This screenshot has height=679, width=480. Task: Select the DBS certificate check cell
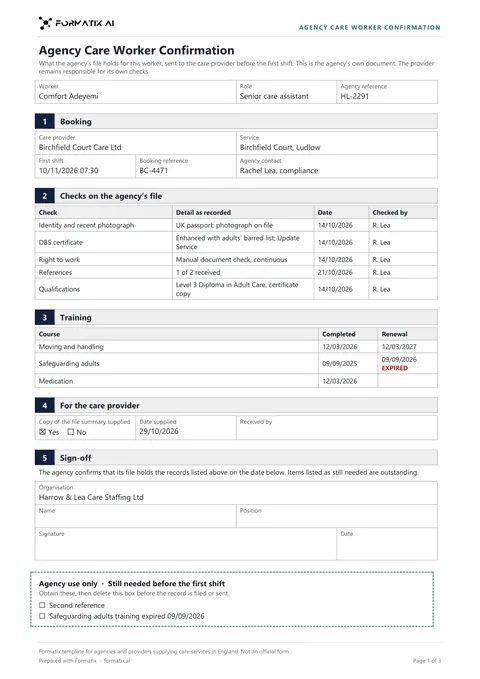pyautogui.click(x=104, y=242)
